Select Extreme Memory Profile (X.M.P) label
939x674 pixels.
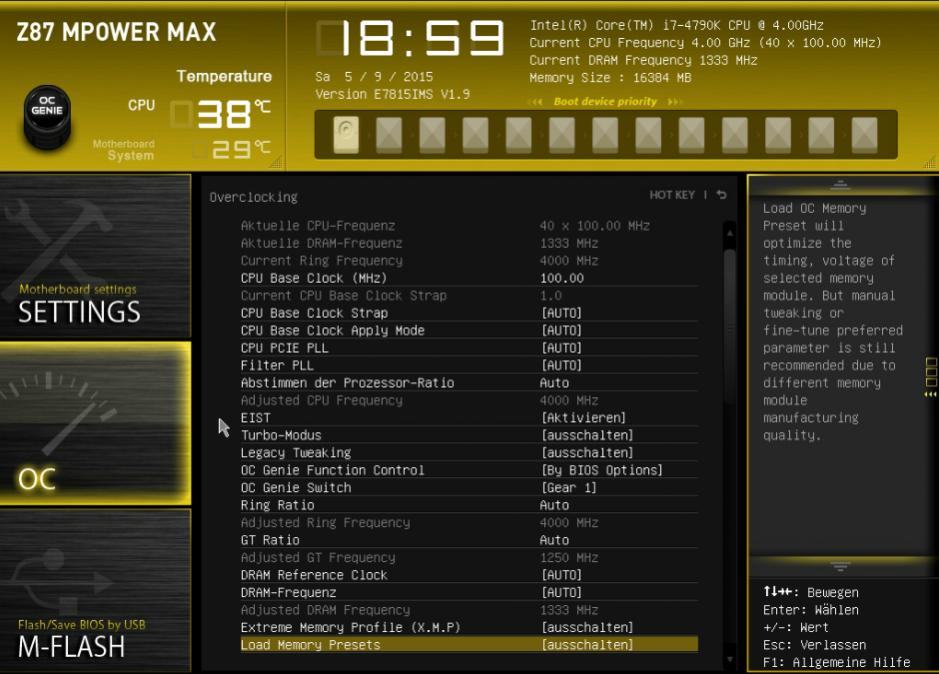pyautogui.click(x=350, y=627)
